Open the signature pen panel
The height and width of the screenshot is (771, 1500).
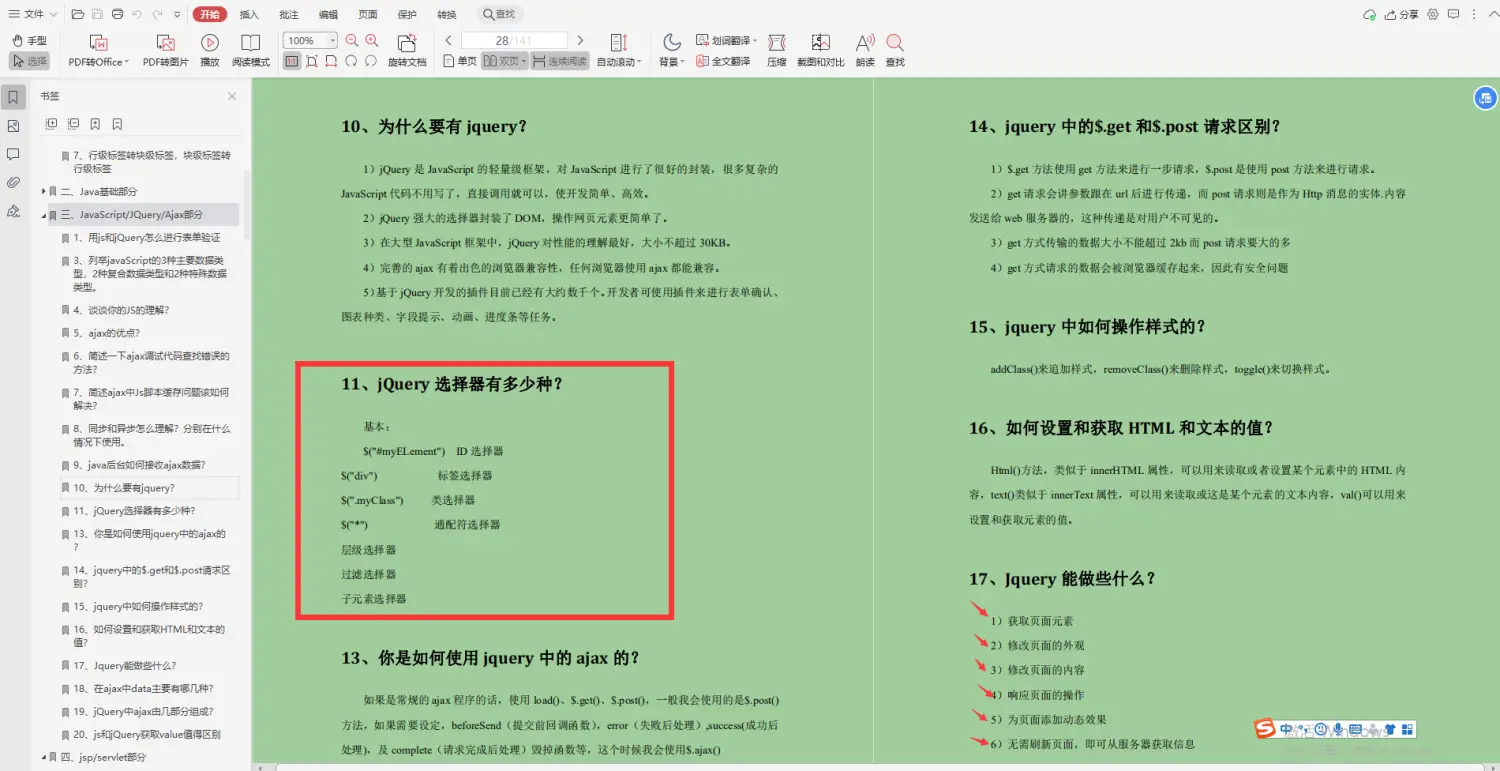(13, 210)
